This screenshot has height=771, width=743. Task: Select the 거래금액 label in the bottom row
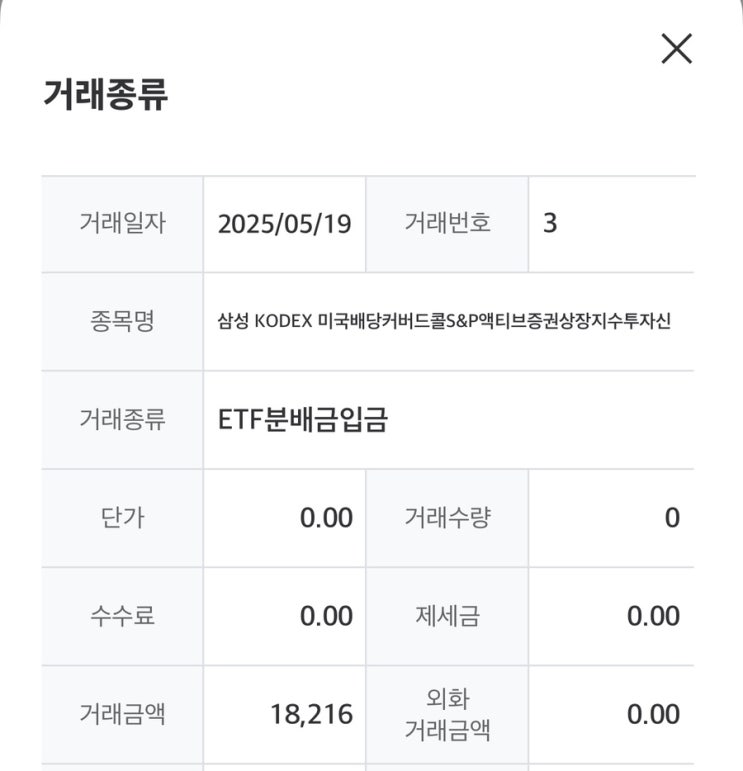tap(122, 714)
